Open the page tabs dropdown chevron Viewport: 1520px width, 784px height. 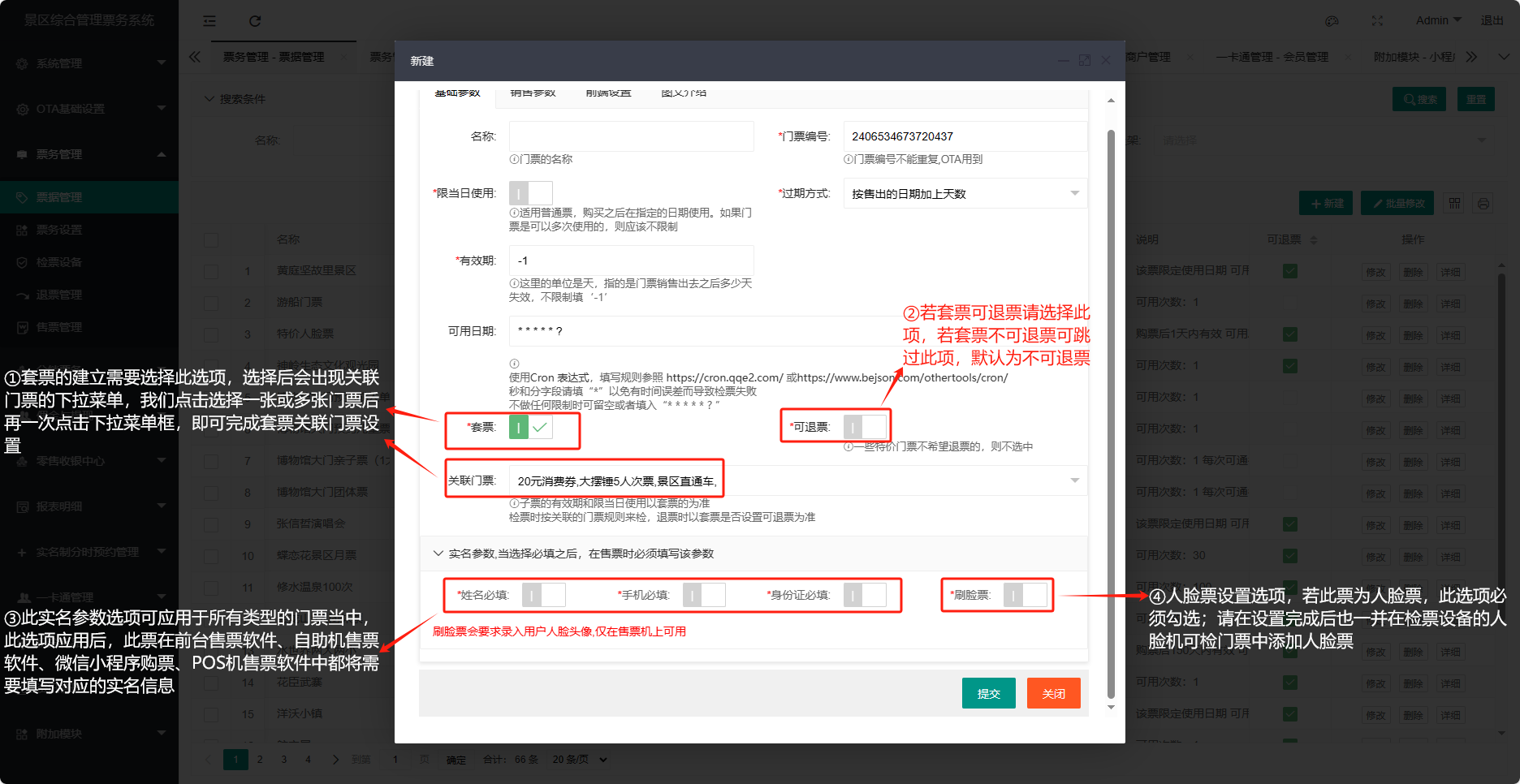click(x=1503, y=57)
